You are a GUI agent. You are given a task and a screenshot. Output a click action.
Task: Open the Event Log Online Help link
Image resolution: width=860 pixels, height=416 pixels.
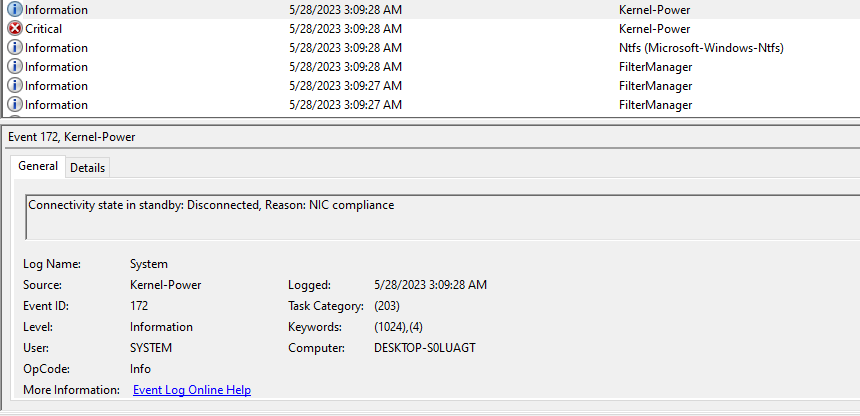tap(192, 390)
